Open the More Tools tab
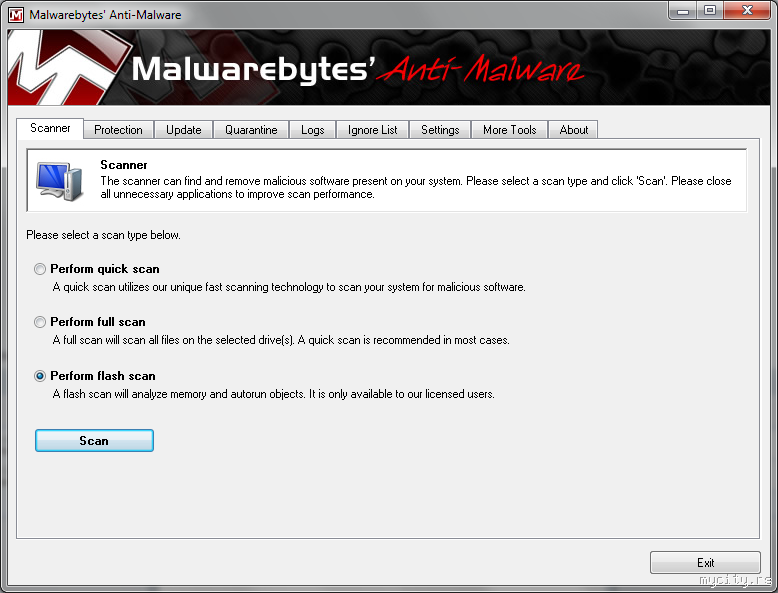778x593 pixels. click(x=510, y=130)
